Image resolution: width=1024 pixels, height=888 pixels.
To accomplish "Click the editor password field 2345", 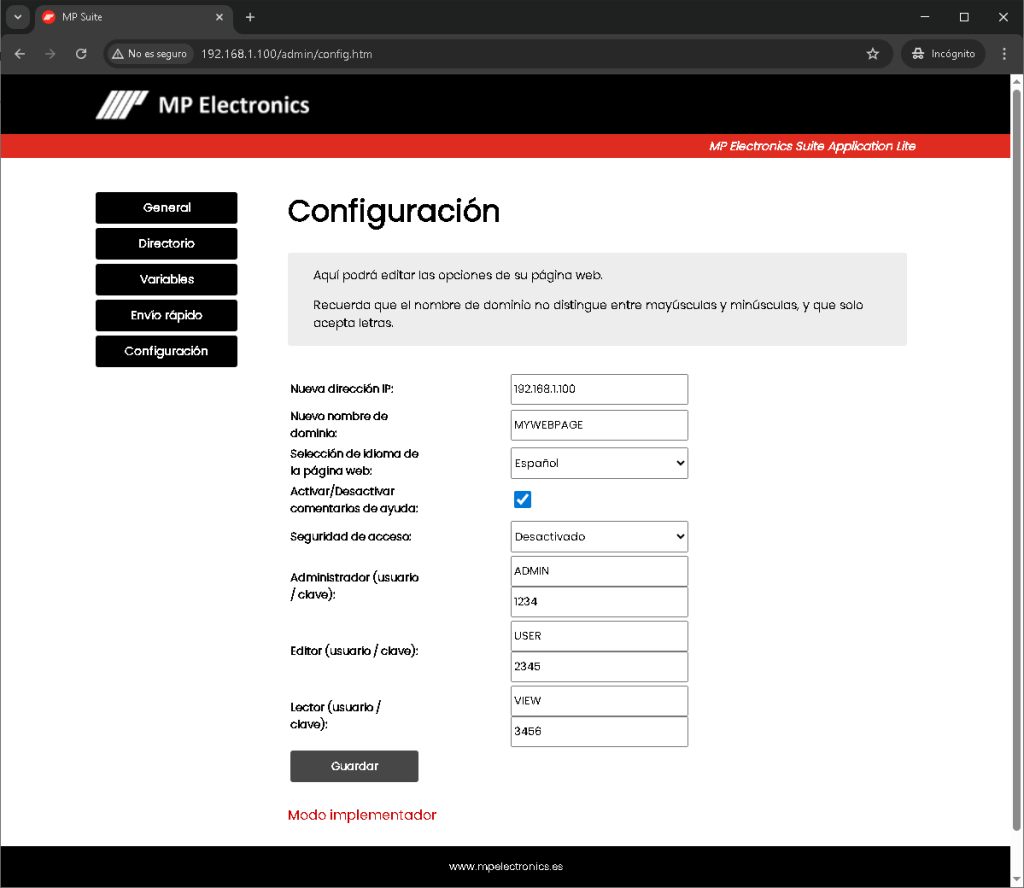I will click(599, 667).
